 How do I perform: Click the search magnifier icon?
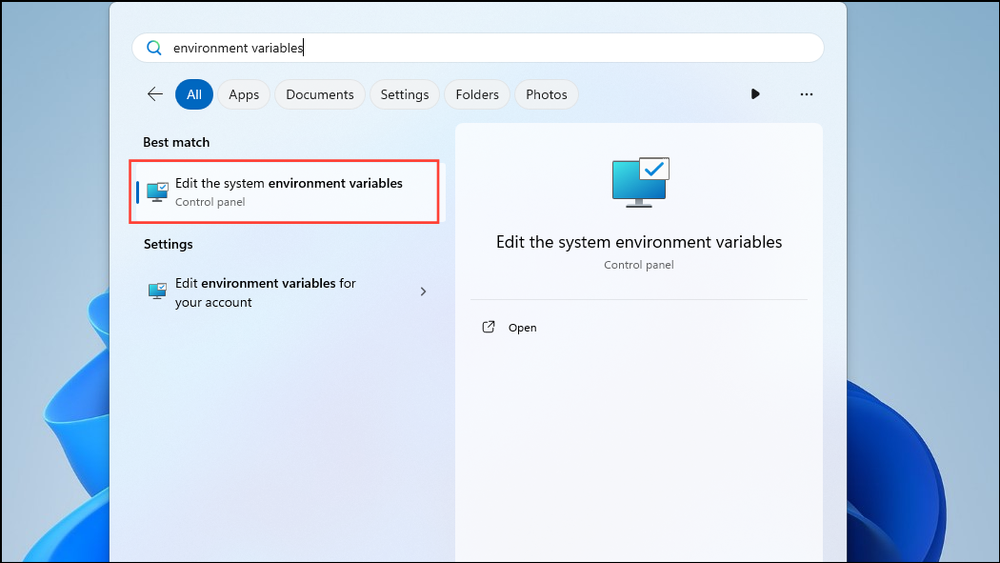click(154, 48)
